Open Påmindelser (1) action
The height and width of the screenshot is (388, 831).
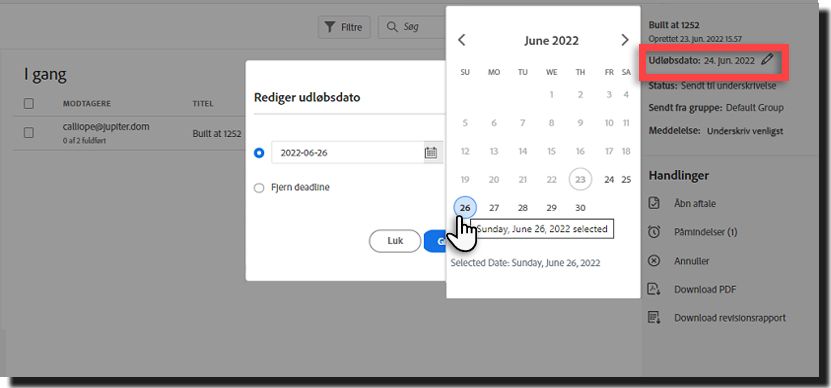point(705,232)
